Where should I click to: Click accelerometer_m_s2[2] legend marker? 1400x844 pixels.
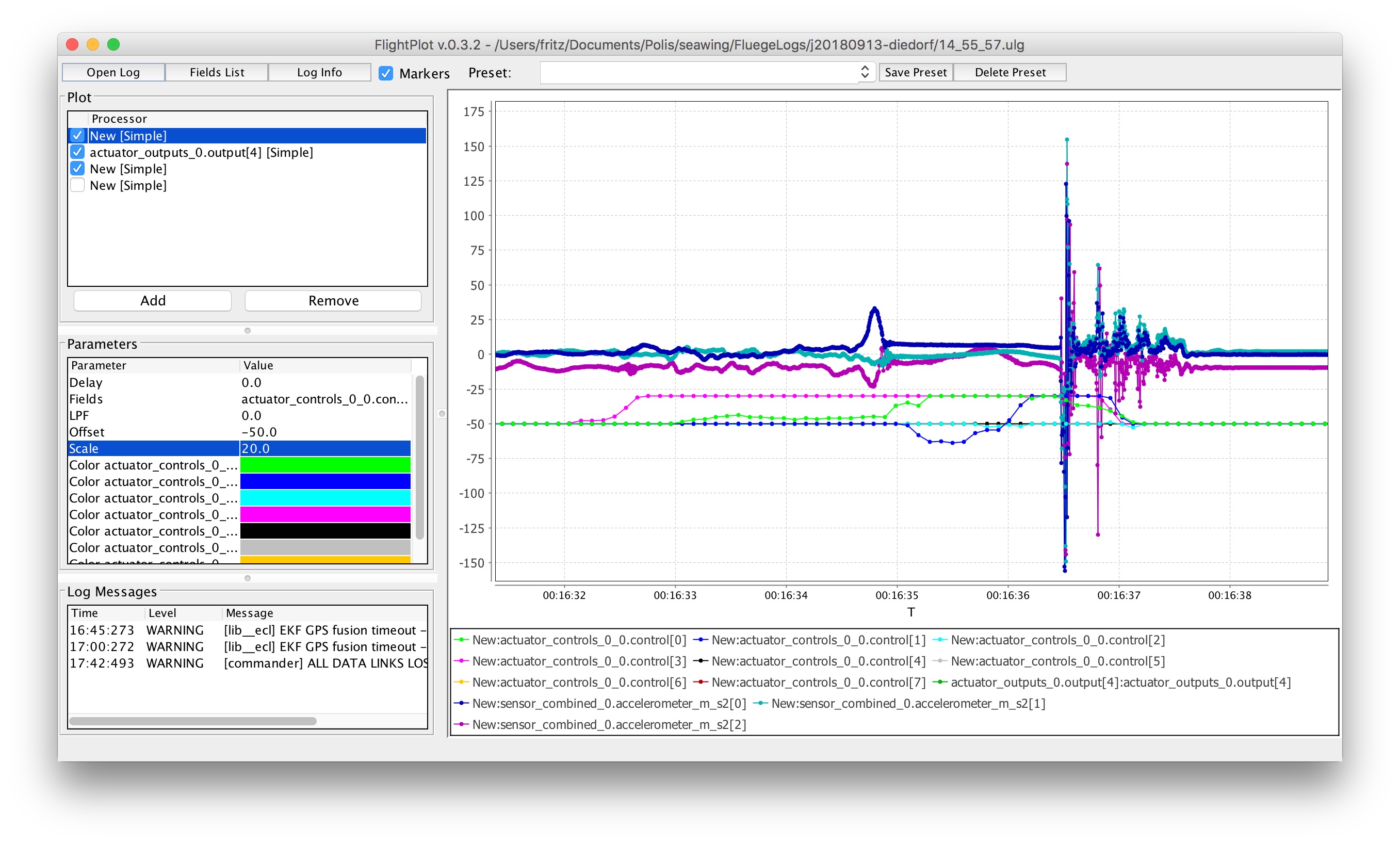[x=461, y=725]
